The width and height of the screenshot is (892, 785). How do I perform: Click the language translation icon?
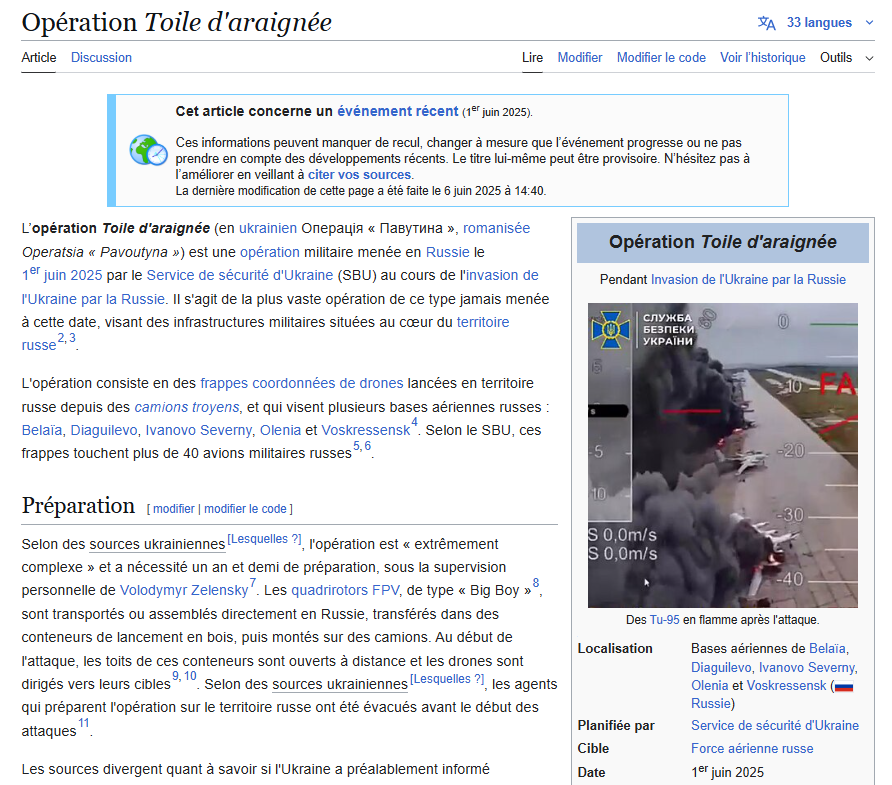pyautogui.click(x=766, y=23)
